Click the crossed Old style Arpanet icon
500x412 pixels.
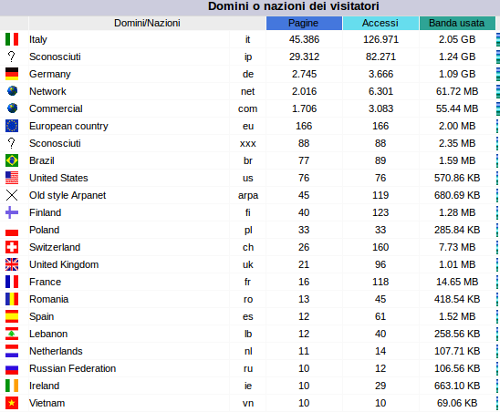12,195
